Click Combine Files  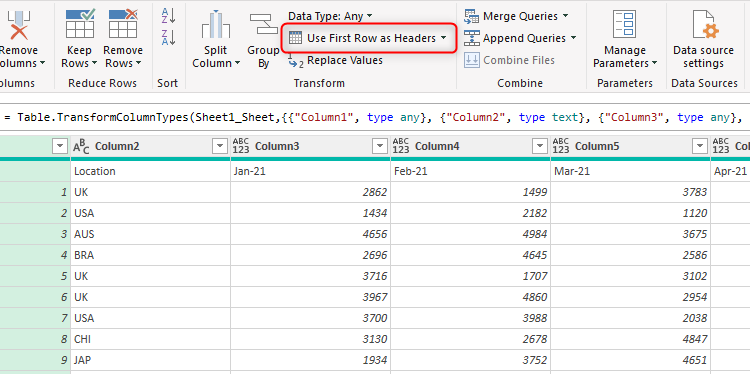(509, 60)
